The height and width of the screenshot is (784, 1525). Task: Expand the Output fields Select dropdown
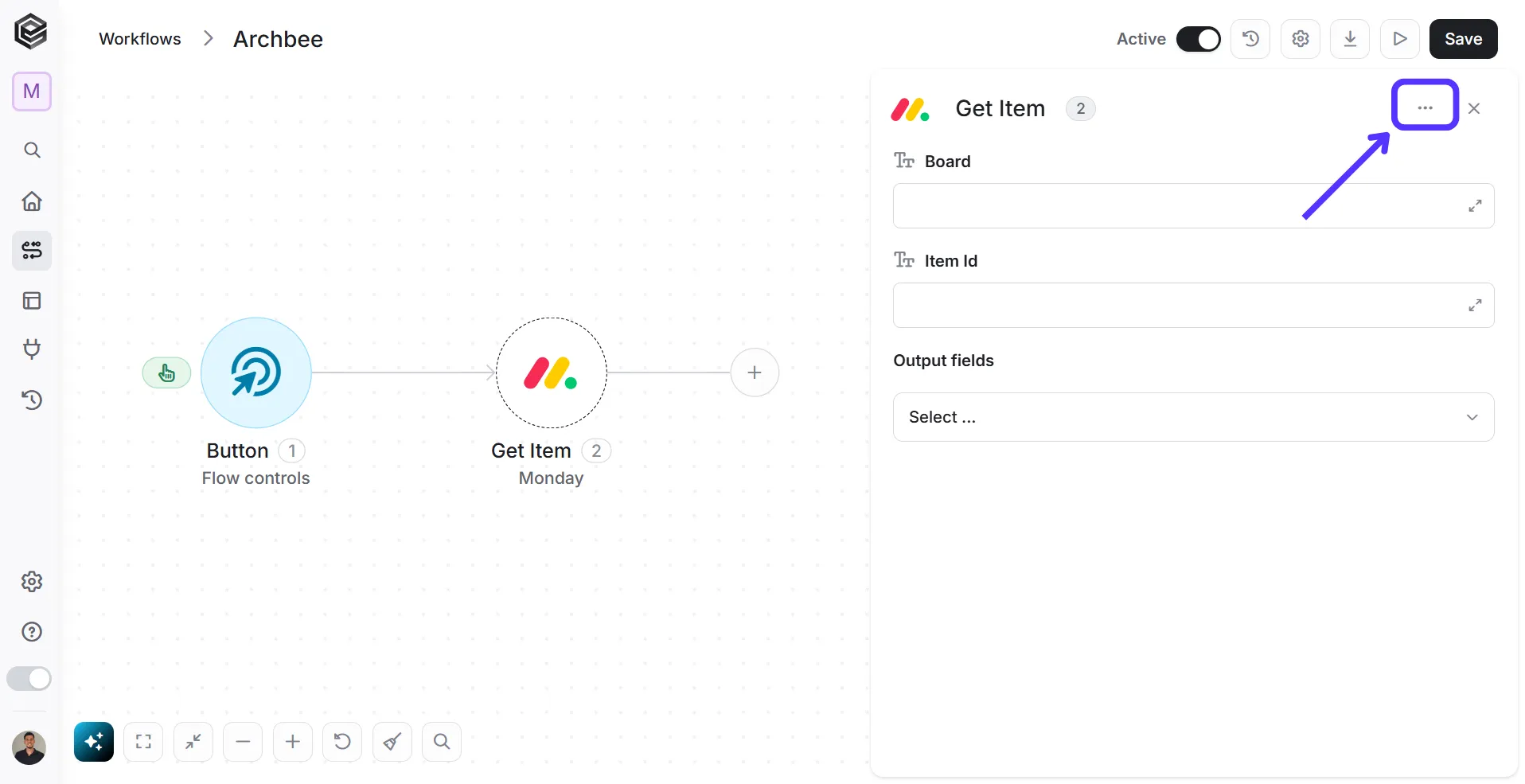[1193, 417]
